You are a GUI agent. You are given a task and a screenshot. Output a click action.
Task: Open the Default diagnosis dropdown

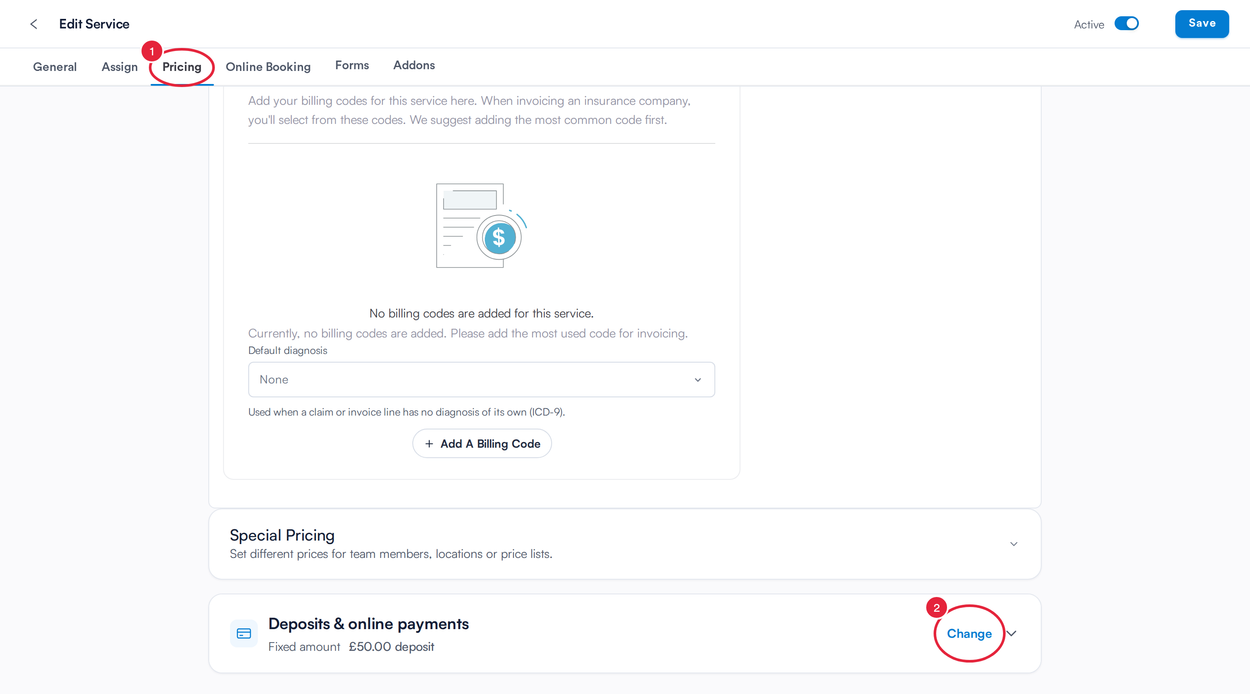pos(481,380)
